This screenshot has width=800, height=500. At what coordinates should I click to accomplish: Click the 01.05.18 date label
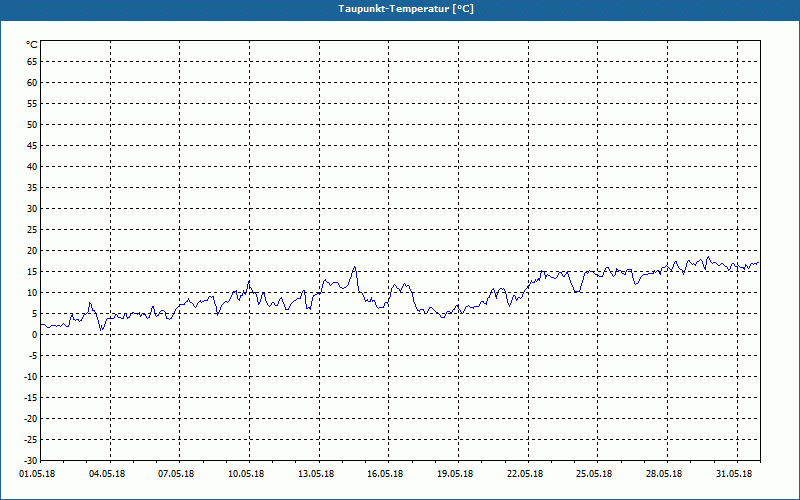[37, 474]
